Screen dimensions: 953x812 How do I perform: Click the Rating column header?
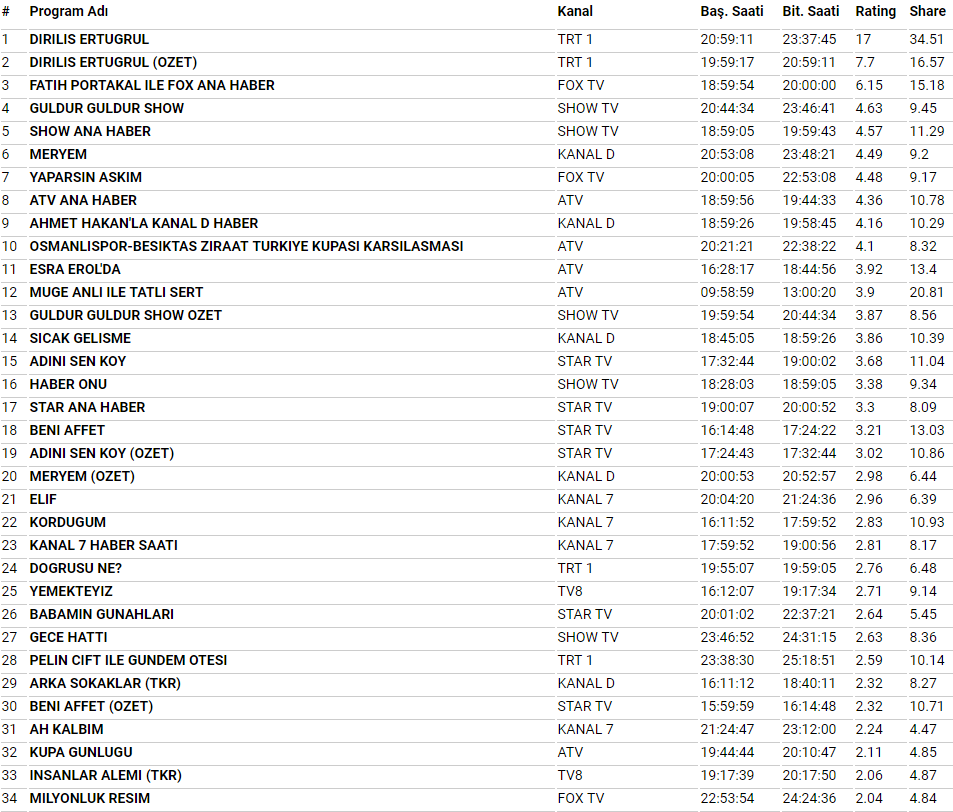pyautogui.click(x=875, y=11)
